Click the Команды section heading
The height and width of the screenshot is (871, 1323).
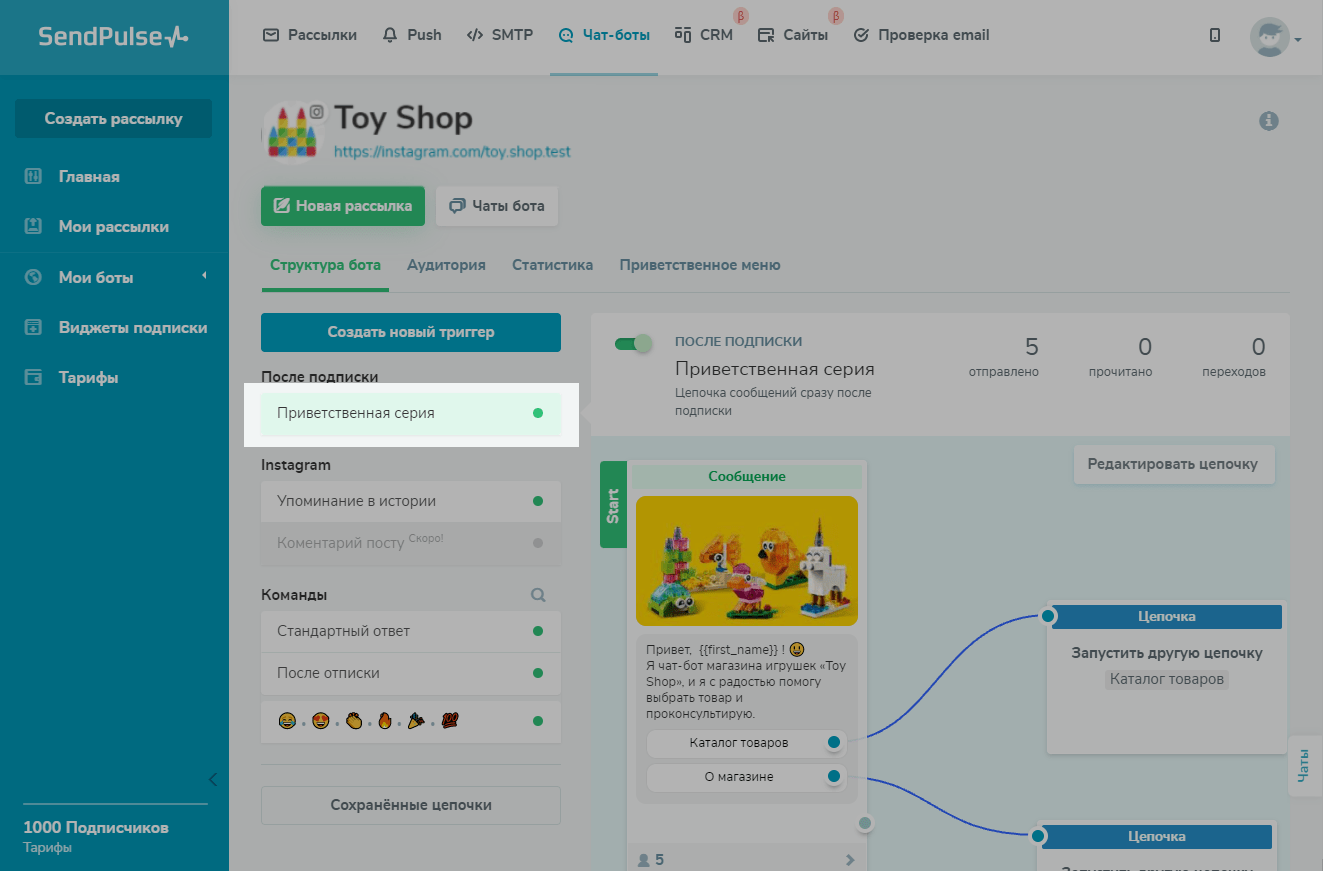click(x=294, y=595)
